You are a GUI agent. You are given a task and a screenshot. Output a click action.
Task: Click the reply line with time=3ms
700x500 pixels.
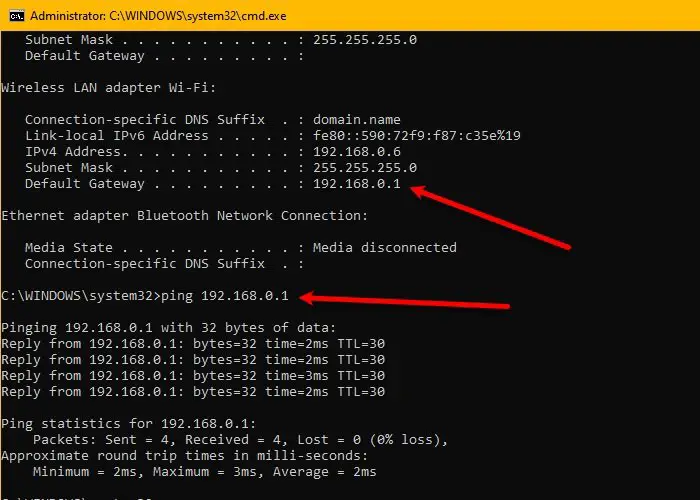193,376
